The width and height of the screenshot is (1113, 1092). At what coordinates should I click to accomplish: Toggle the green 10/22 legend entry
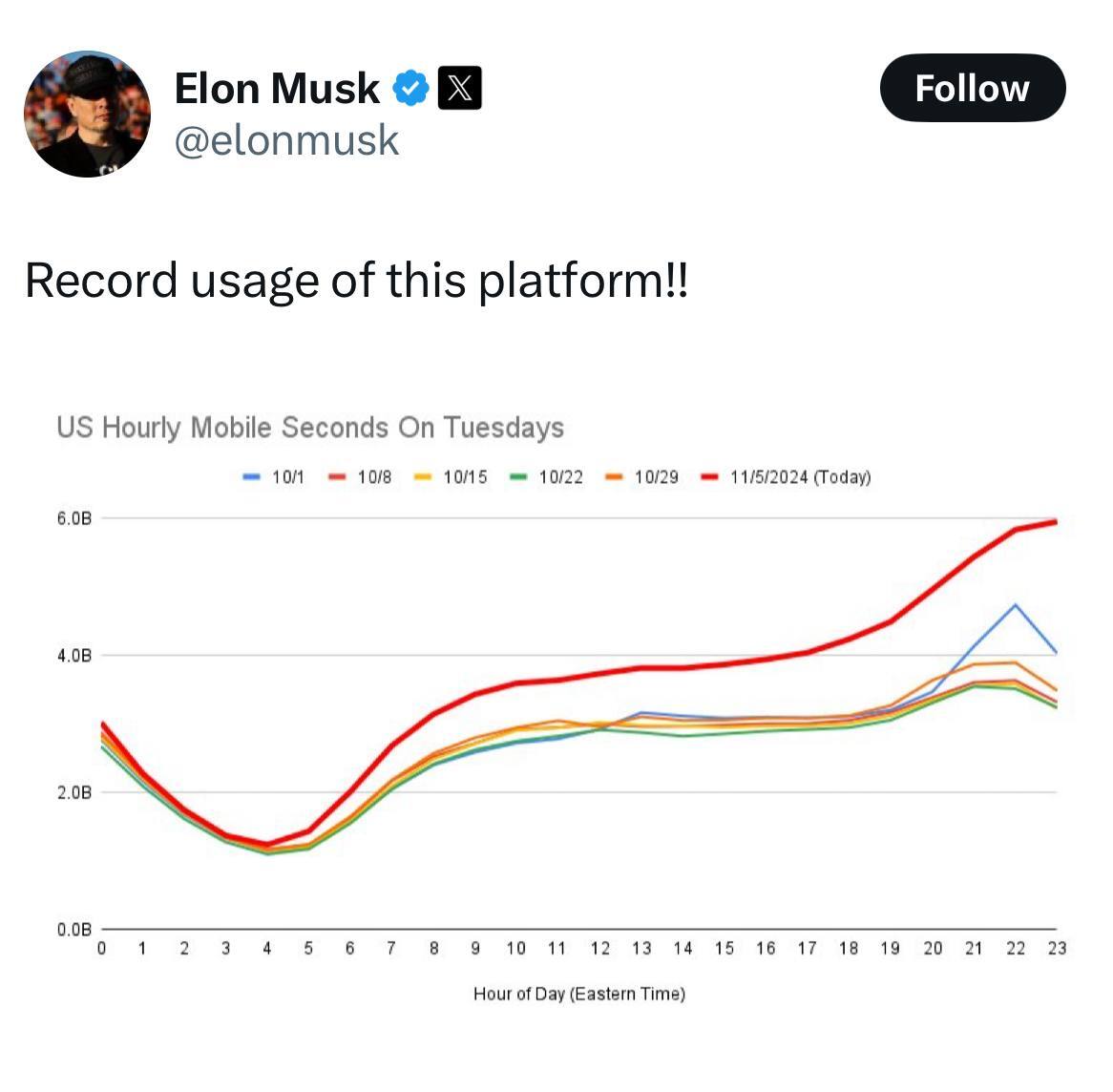549,477
